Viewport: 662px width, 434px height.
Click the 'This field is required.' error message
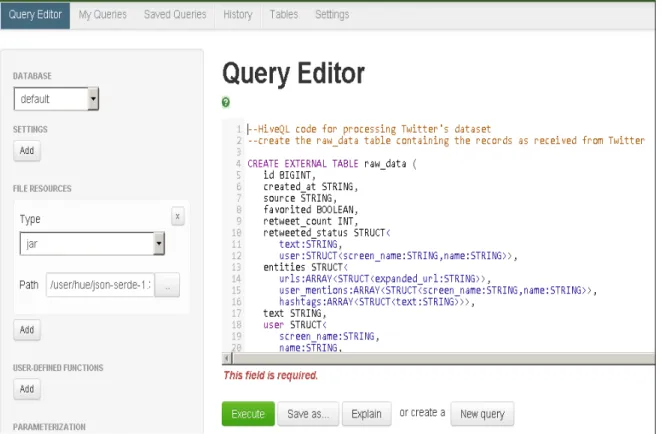tap(271, 375)
